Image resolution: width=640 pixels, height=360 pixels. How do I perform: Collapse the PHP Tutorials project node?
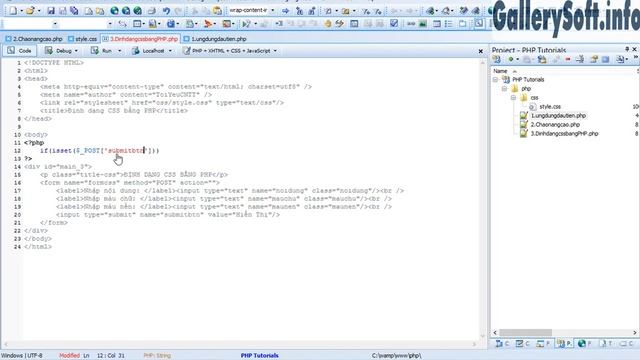[x=496, y=80]
